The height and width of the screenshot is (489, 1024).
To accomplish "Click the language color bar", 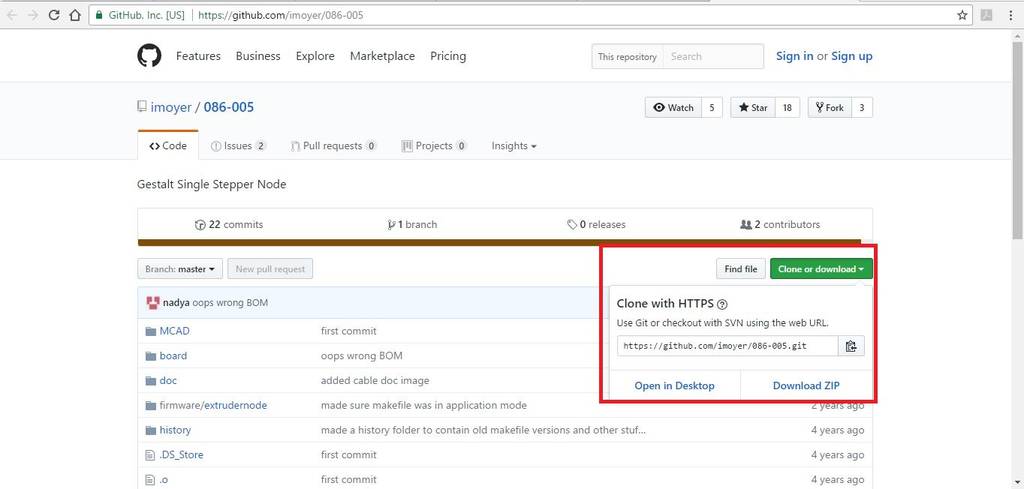I will [499, 243].
